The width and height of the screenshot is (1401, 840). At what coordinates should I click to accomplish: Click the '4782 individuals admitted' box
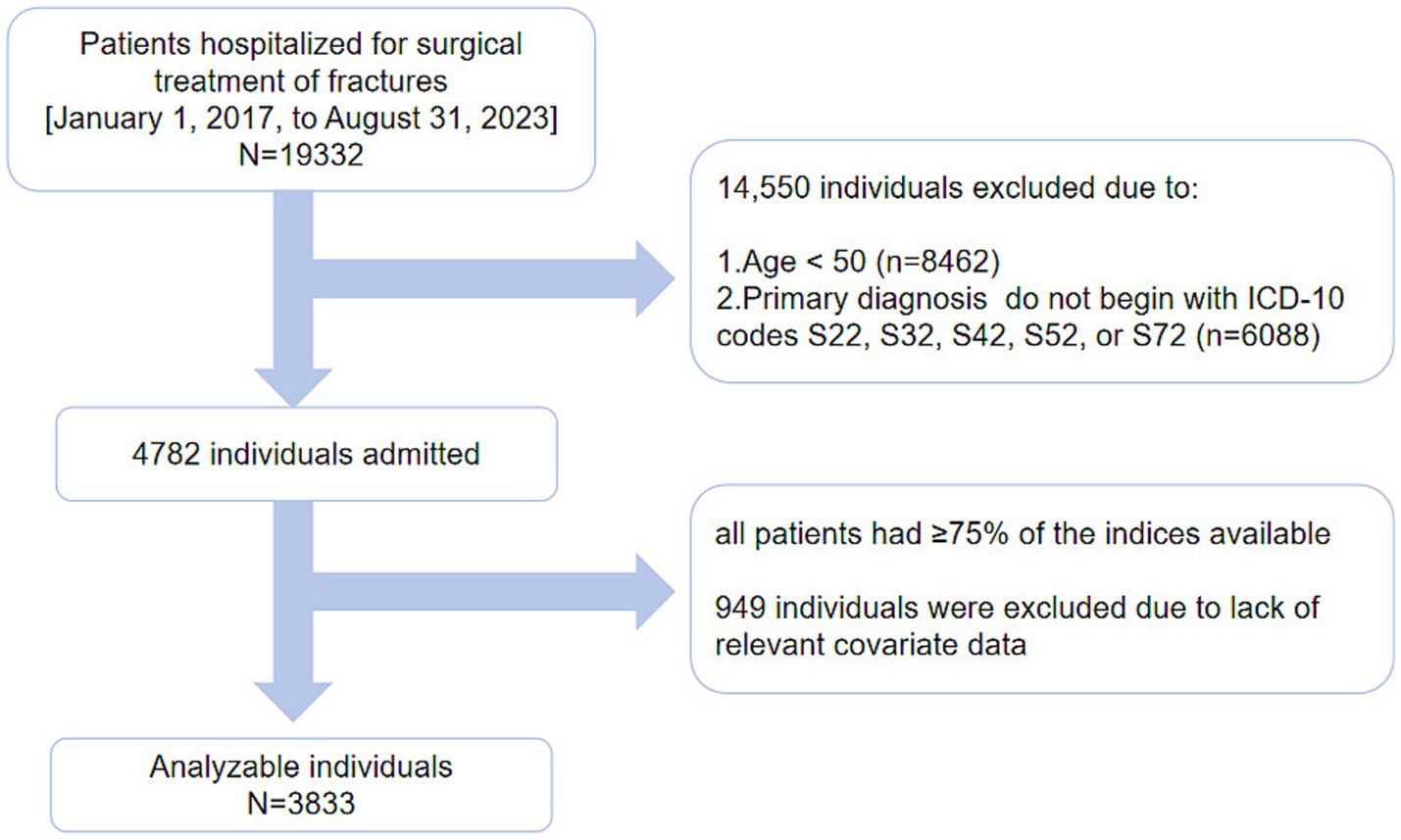[306, 454]
